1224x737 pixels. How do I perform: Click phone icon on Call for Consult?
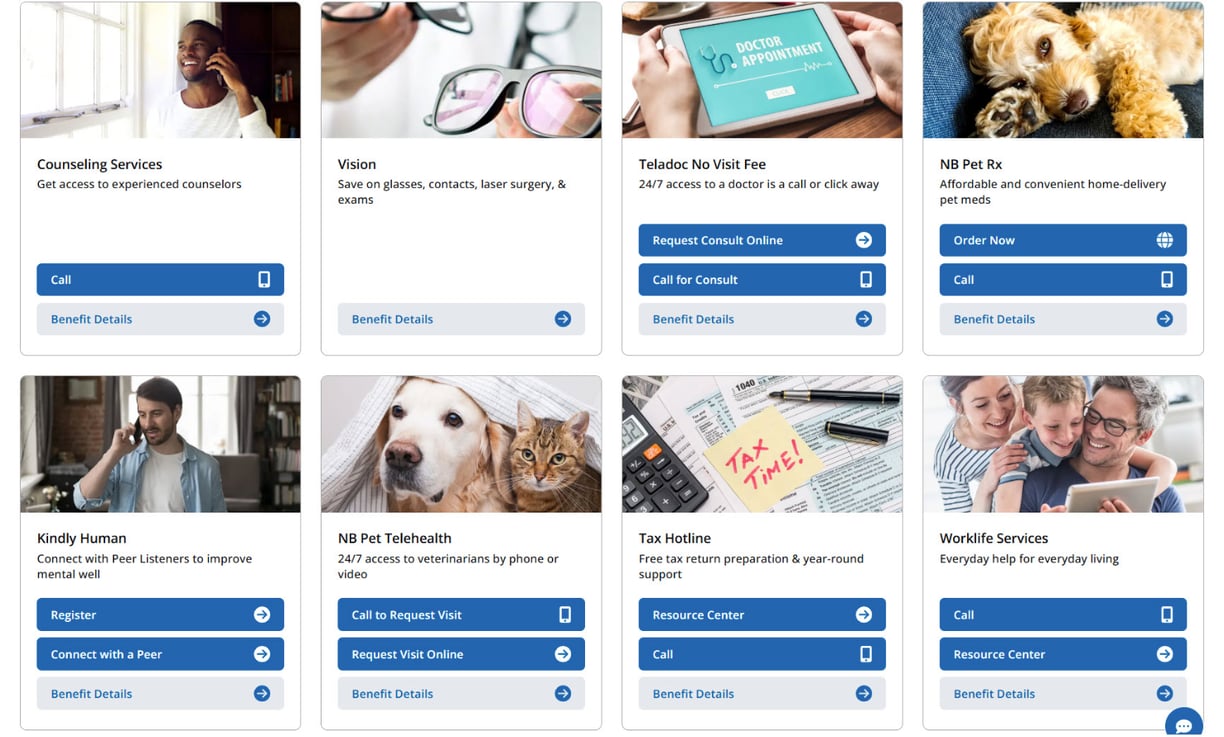(866, 280)
